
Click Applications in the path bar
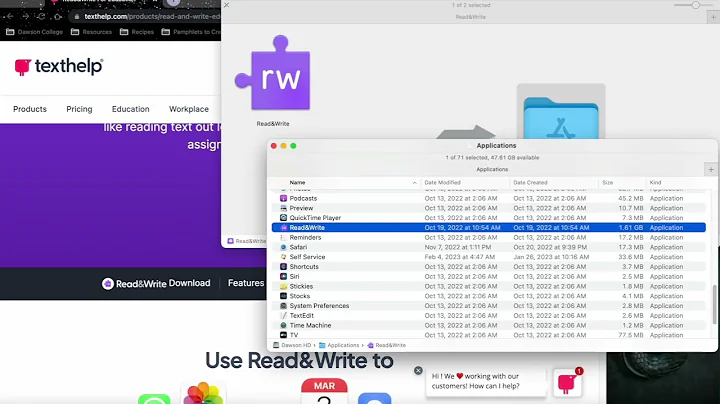(x=339, y=345)
